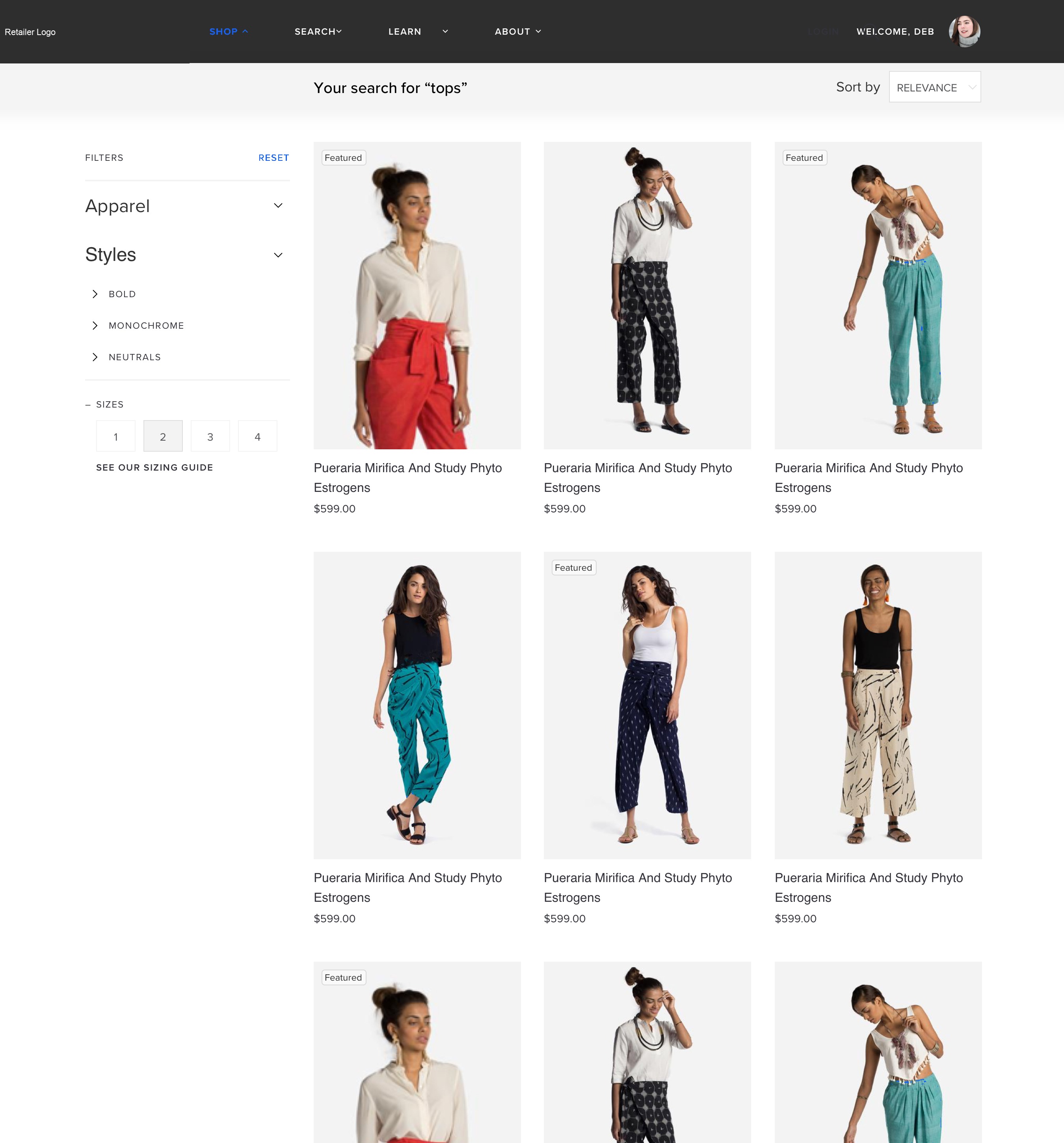
Task: Expand the Bold style chevron
Action: (95, 294)
